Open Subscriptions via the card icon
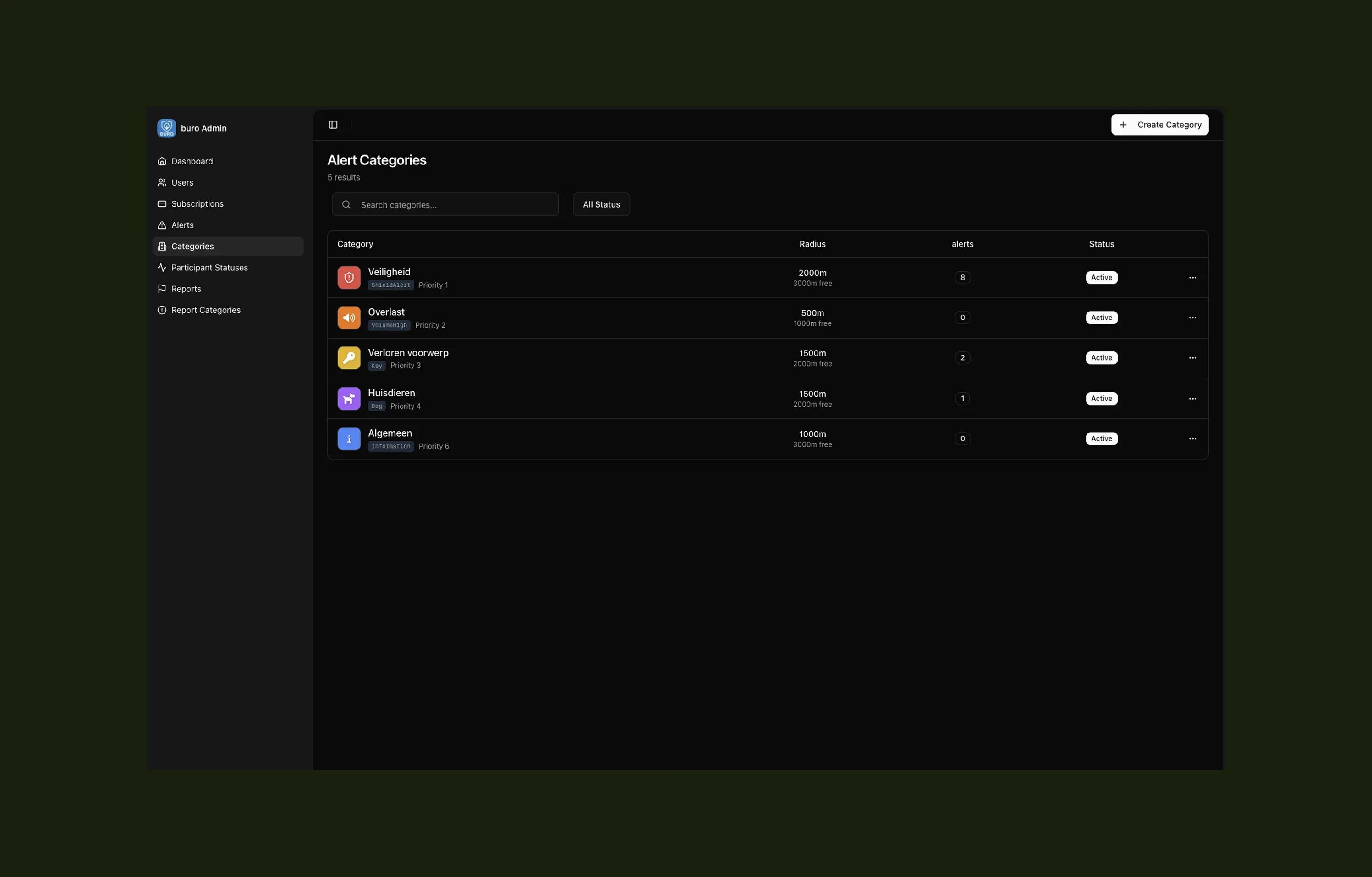 162,203
